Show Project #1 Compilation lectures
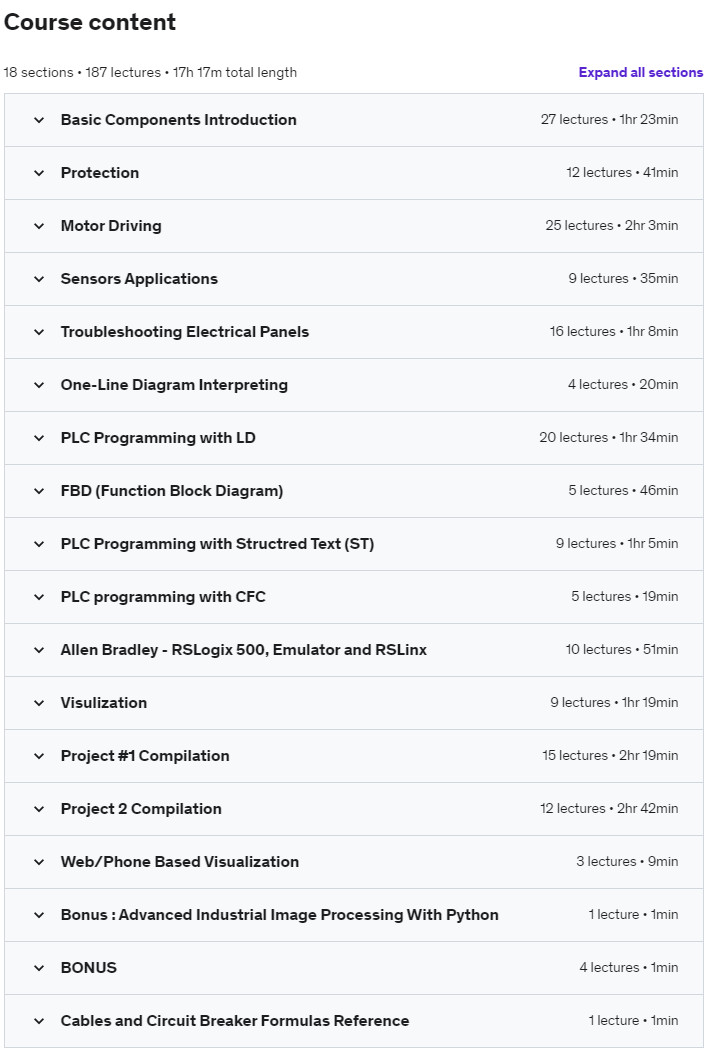This screenshot has height=1050, width=709. 145,756
